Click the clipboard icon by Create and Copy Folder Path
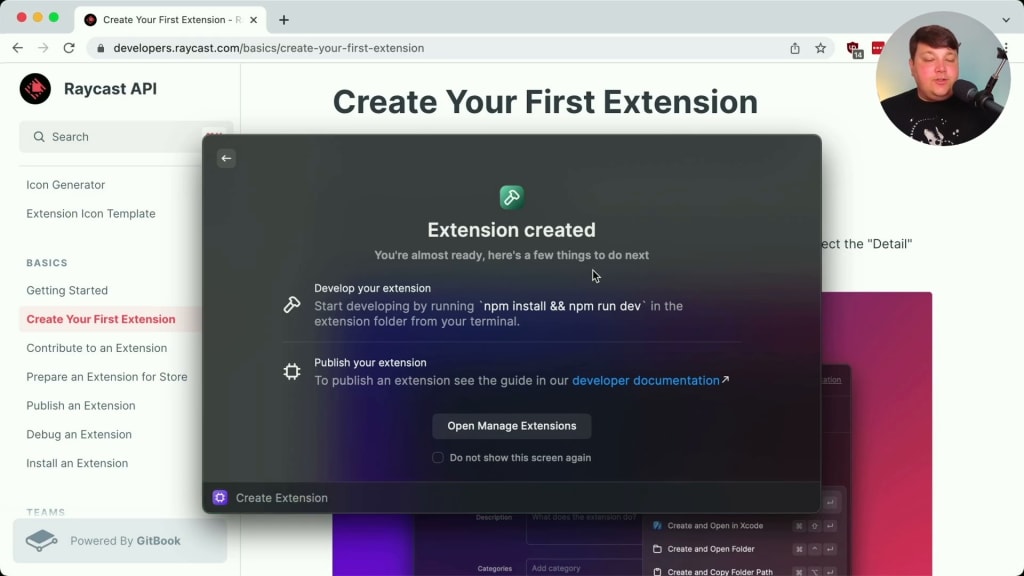Viewport: 1024px width, 576px height. click(x=657, y=571)
